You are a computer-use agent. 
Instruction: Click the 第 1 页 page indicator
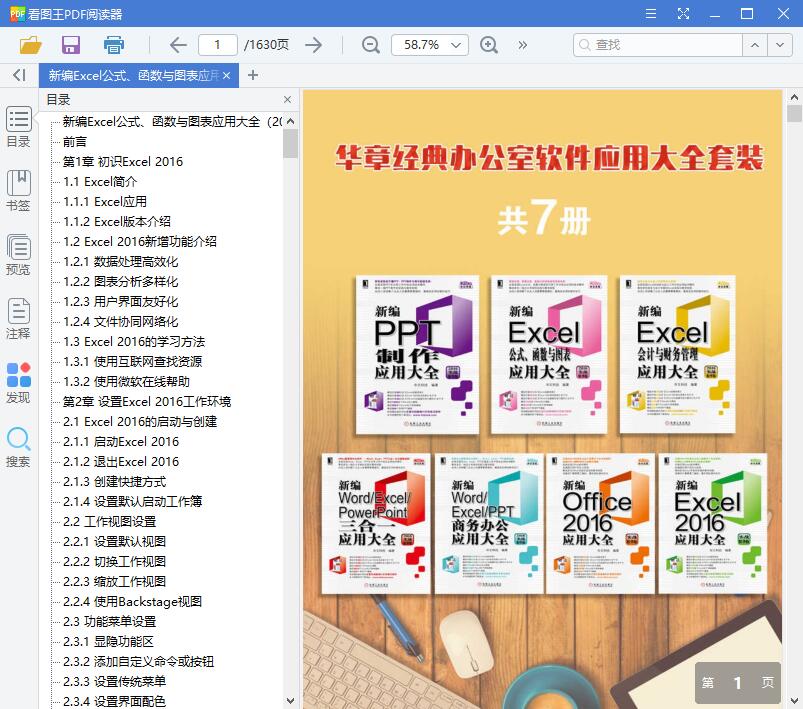click(737, 682)
